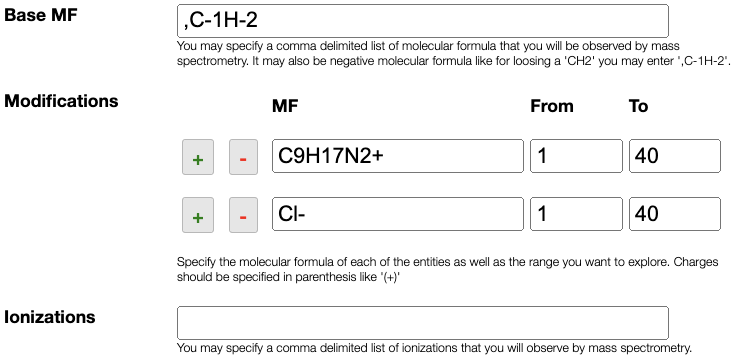The height and width of the screenshot is (360, 736).
Task: Click the Base MF help text about CH2
Action: coord(454,54)
